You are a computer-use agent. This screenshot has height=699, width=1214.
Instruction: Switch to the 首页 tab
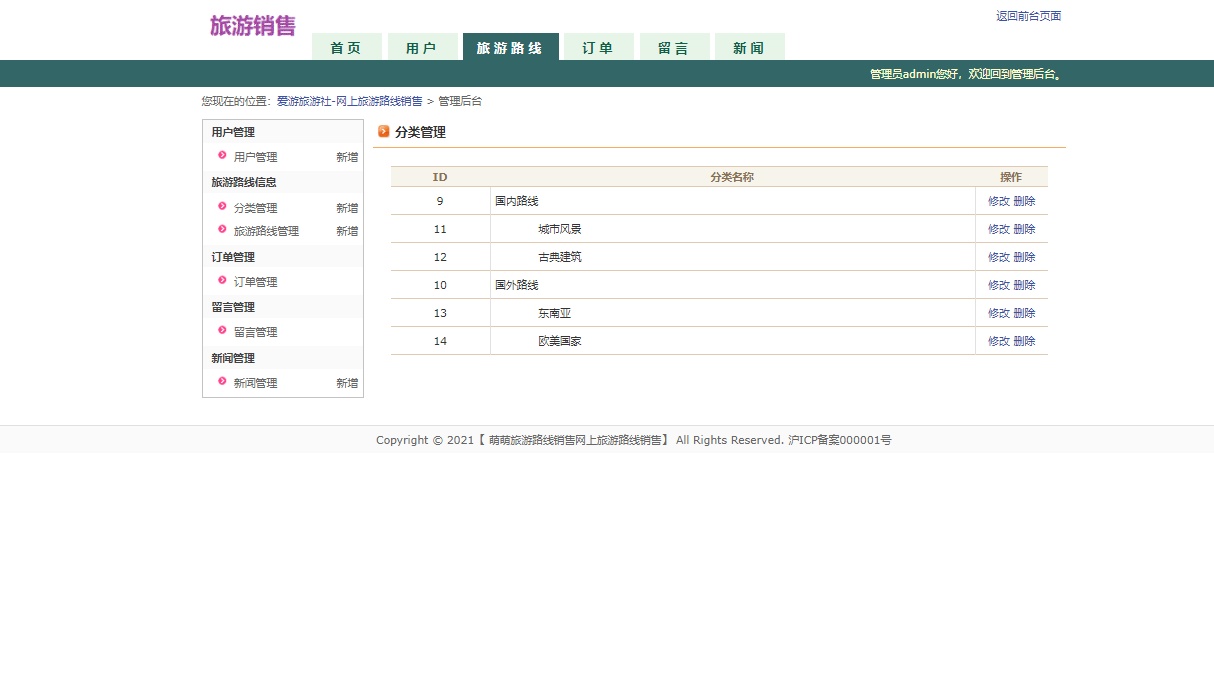pos(346,46)
